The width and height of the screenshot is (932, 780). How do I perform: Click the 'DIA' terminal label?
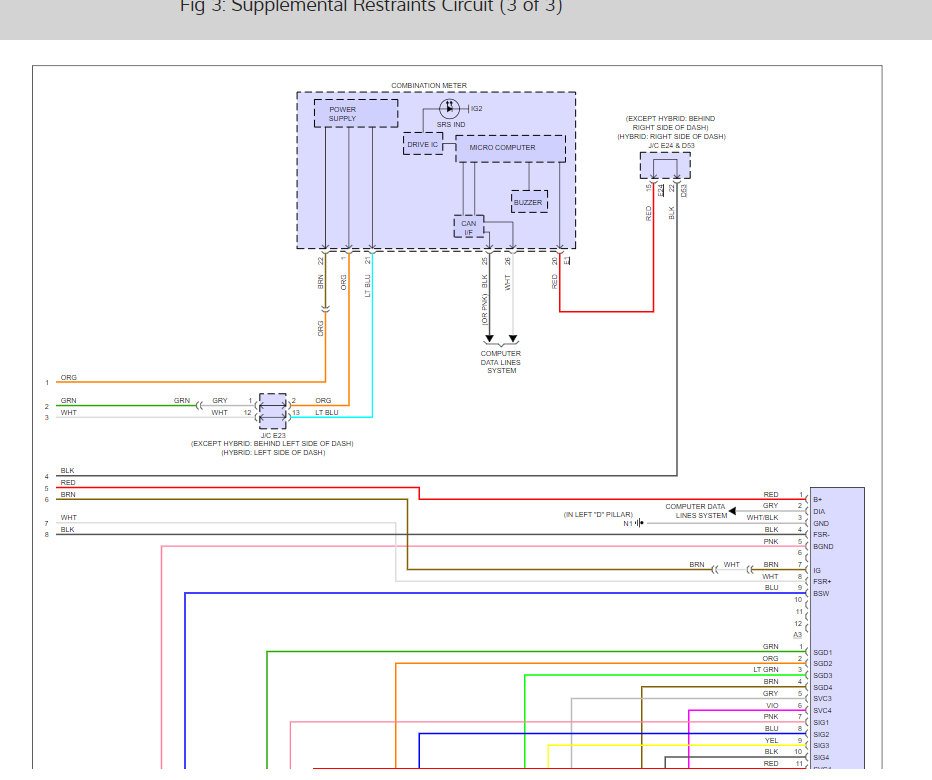(x=819, y=512)
